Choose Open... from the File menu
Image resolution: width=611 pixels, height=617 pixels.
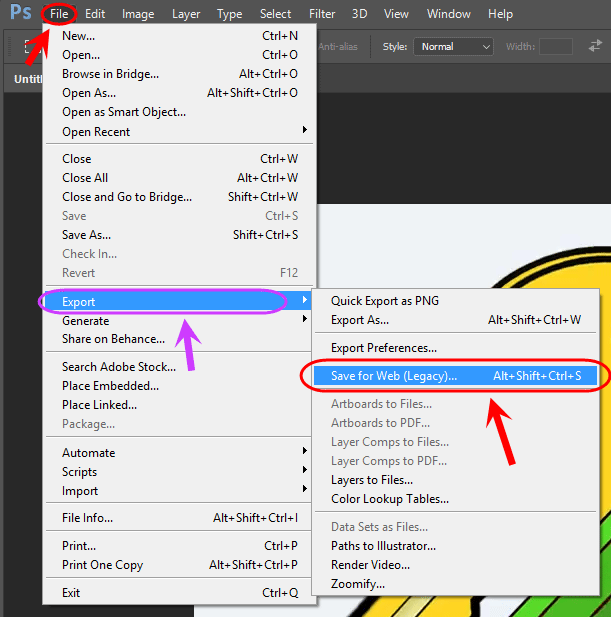click(x=180, y=55)
